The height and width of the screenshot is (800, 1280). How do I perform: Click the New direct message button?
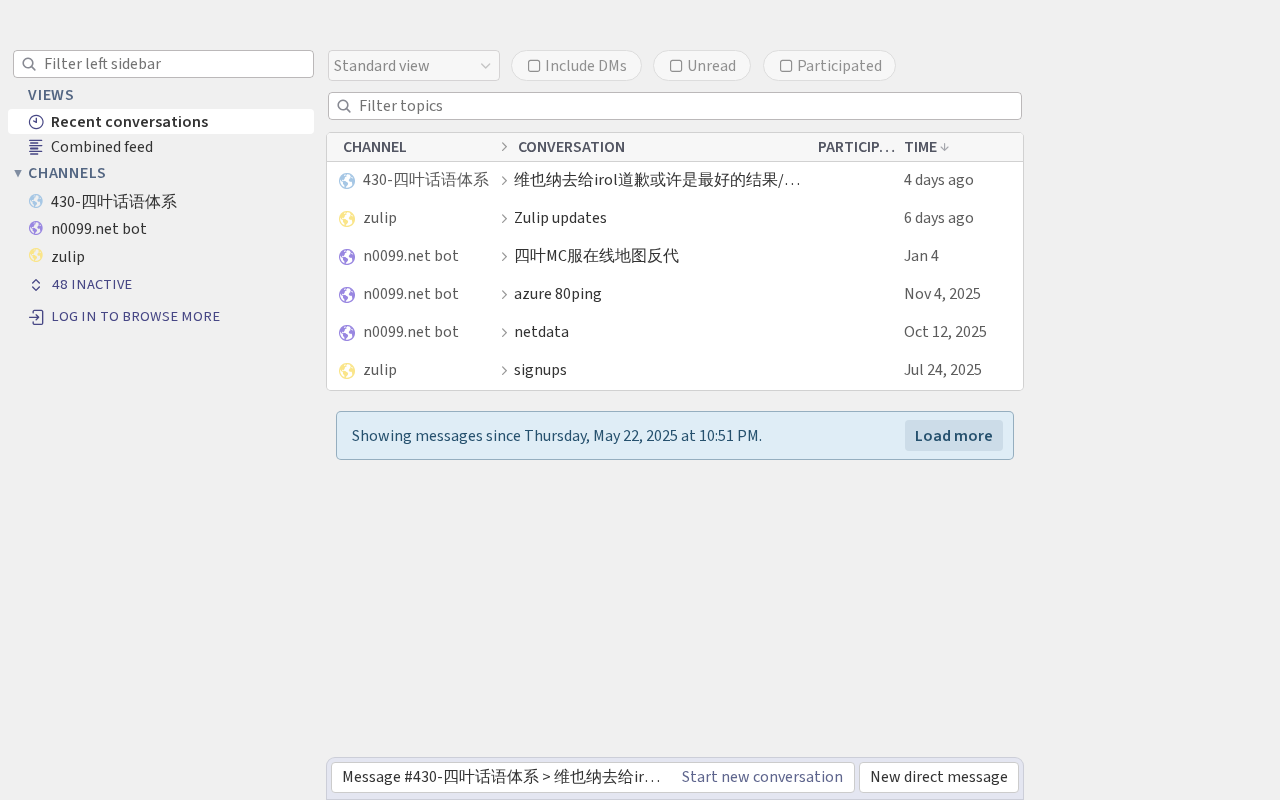coord(939,777)
